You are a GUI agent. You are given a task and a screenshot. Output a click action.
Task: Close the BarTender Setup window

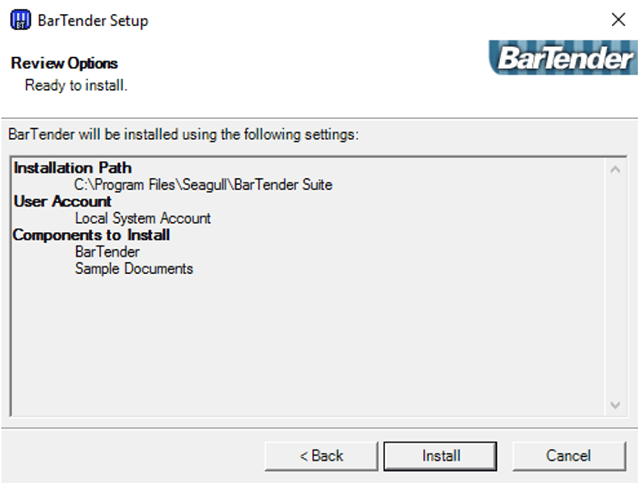coord(618,20)
